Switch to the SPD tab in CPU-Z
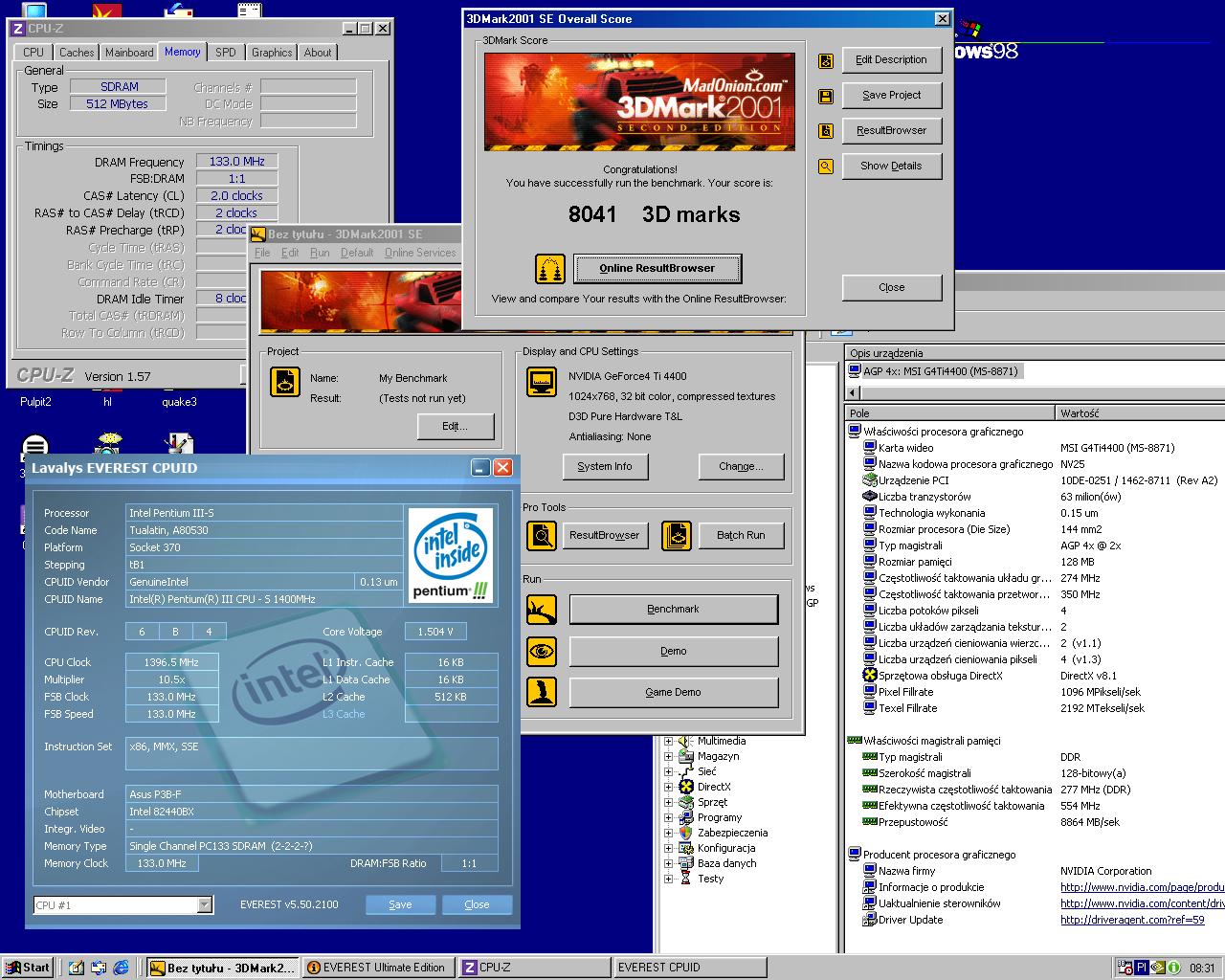The width and height of the screenshot is (1225, 980). click(226, 53)
